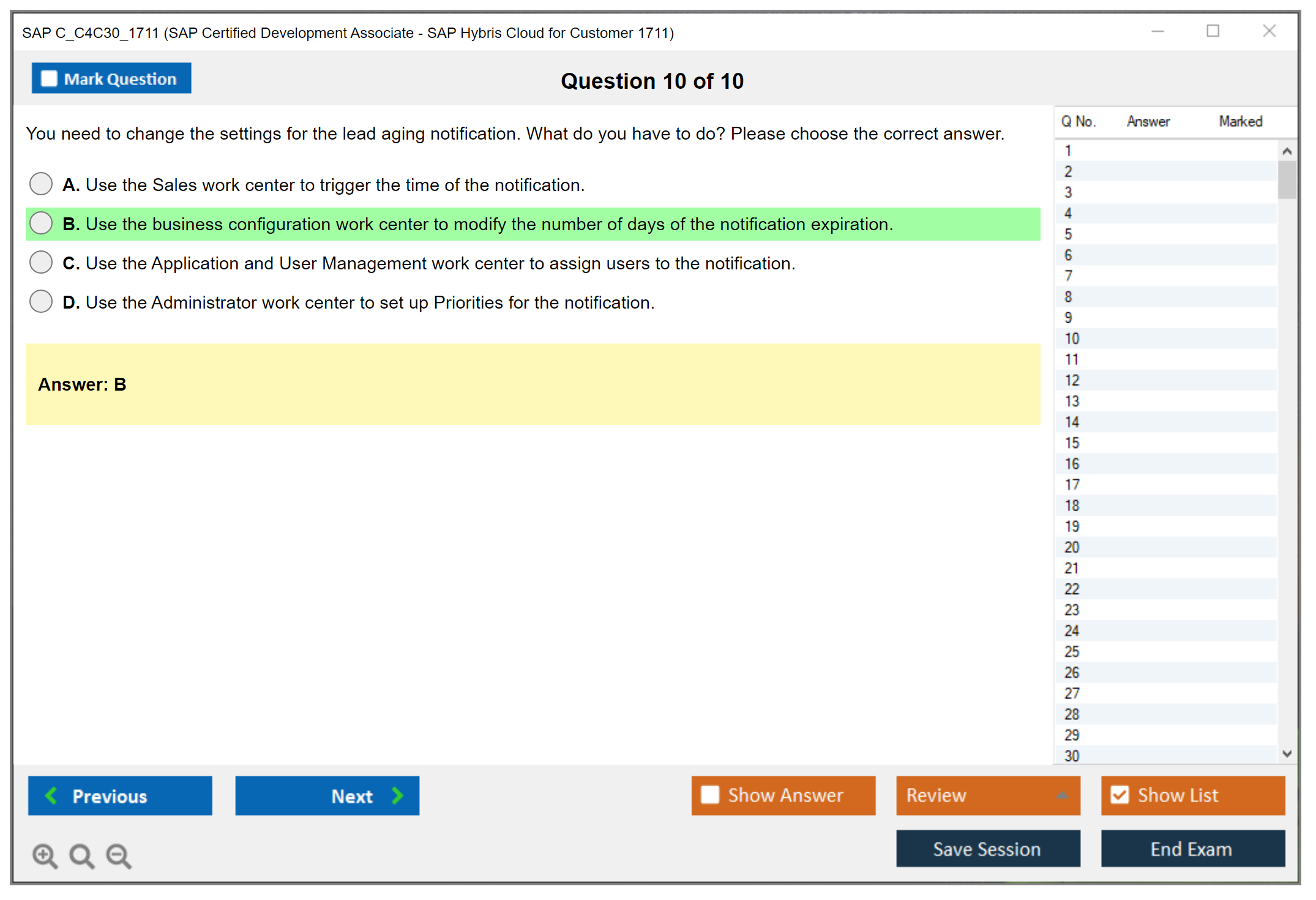
Task: Click the Save Session button
Action: coord(987,849)
